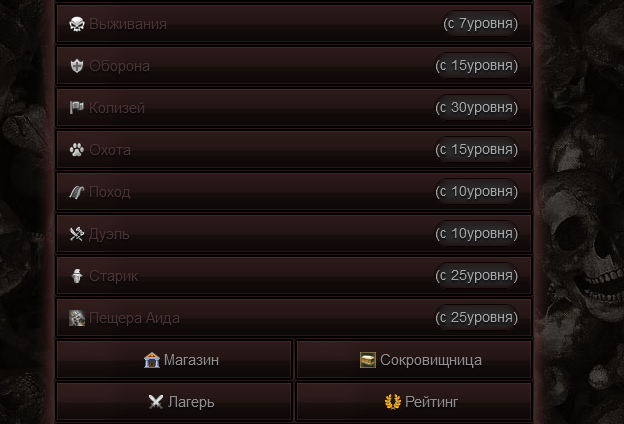Click the 'с 10уровня' badge on Дуэль
The height and width of the screenshot is (424, 624).
476,233
